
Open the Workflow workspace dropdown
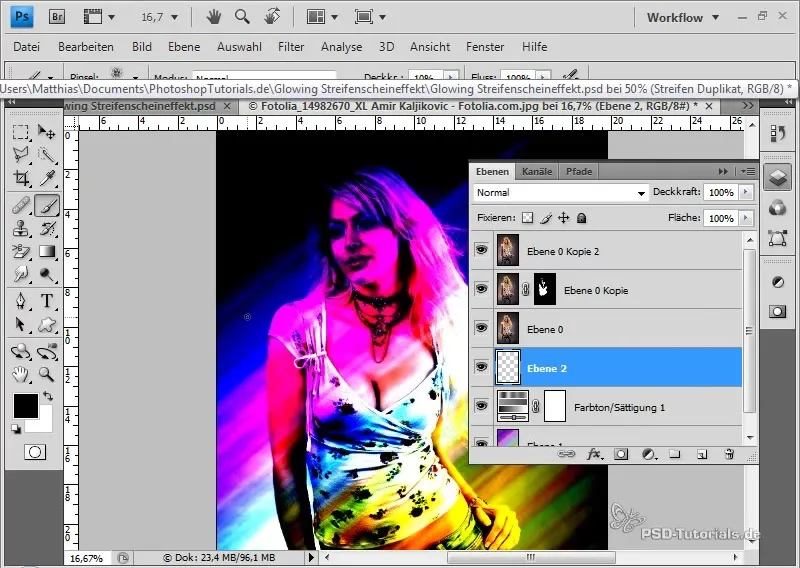pyautogui.click(x=683, y=17)
